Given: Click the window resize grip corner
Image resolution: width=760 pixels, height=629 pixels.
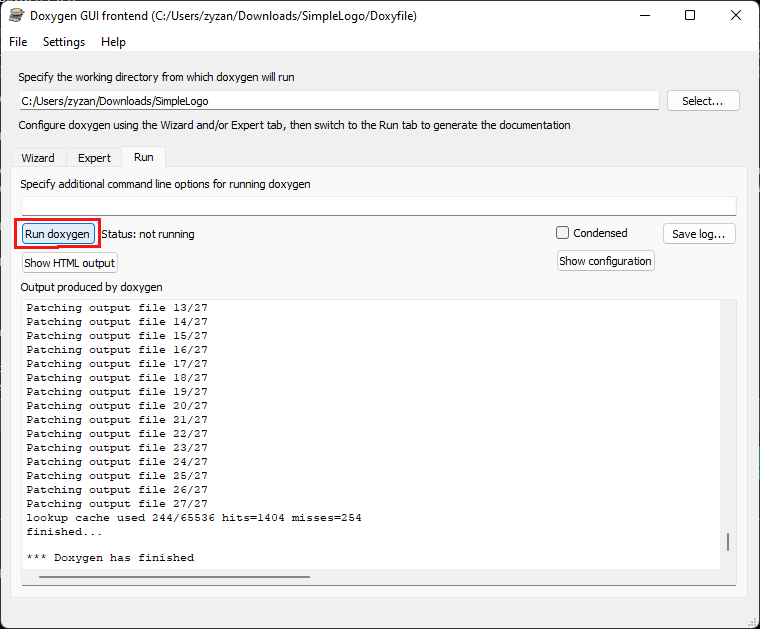Looking at the screenshot, I should point(753,623).
